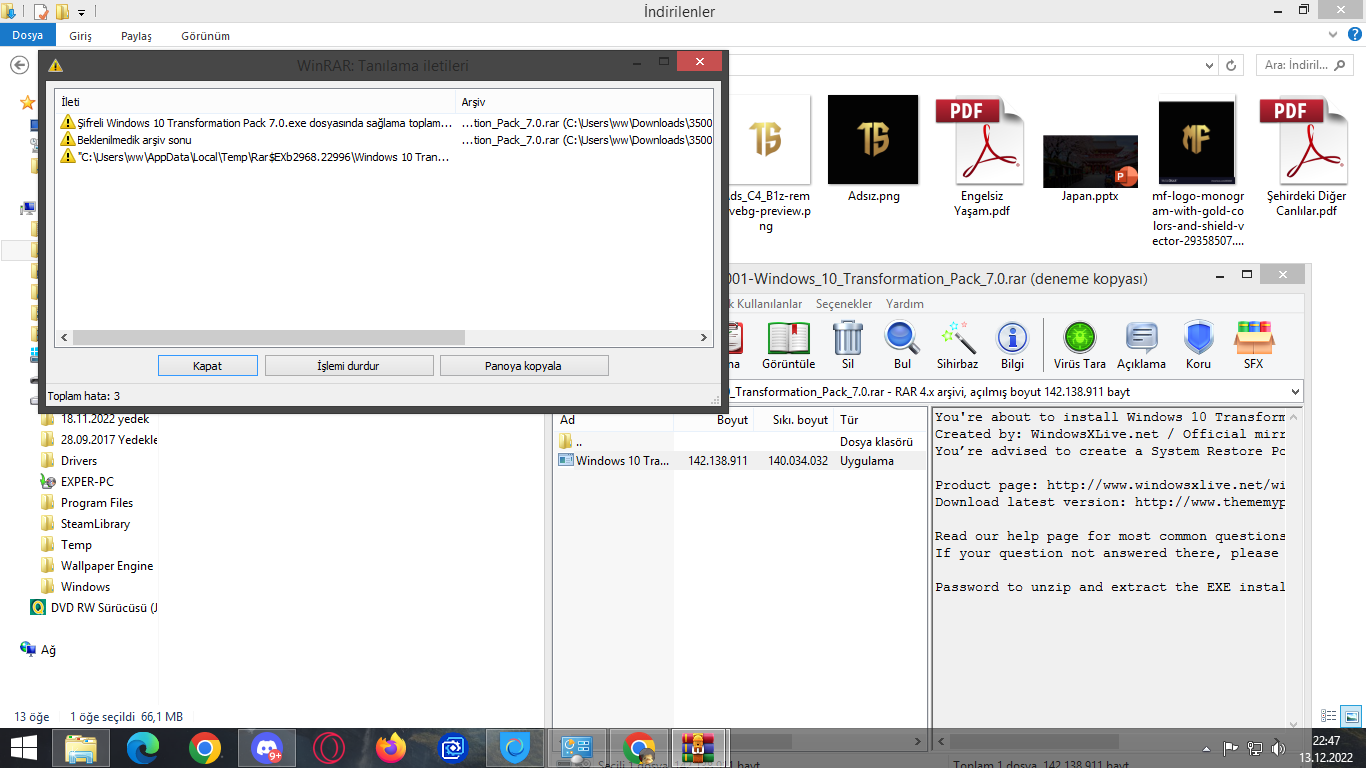Screen dimensions: 1366x768
Task: Select Ağ (Network) in the navigation pane
Action: coord(39,650)
